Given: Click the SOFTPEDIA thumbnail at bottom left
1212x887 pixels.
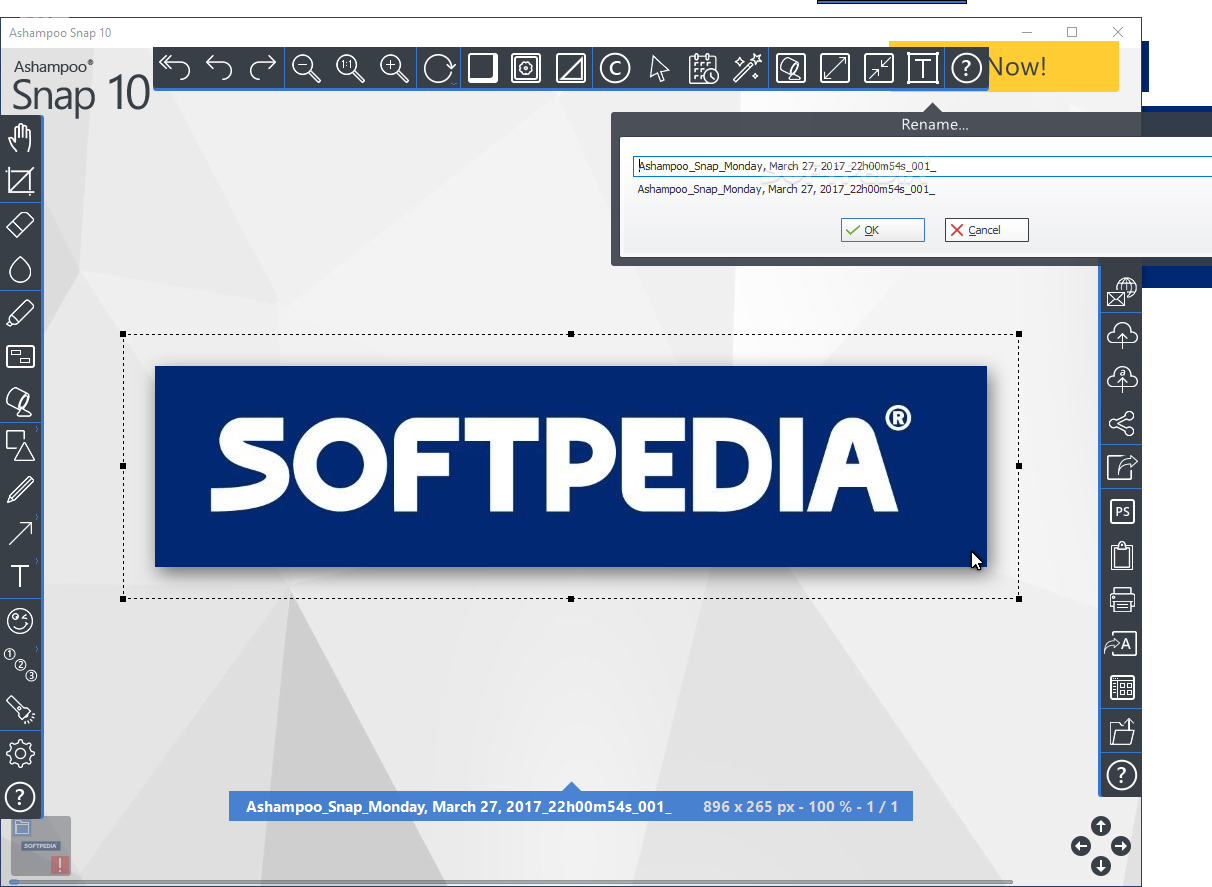Looking at the screenshot, I should [x=41, y=845].
